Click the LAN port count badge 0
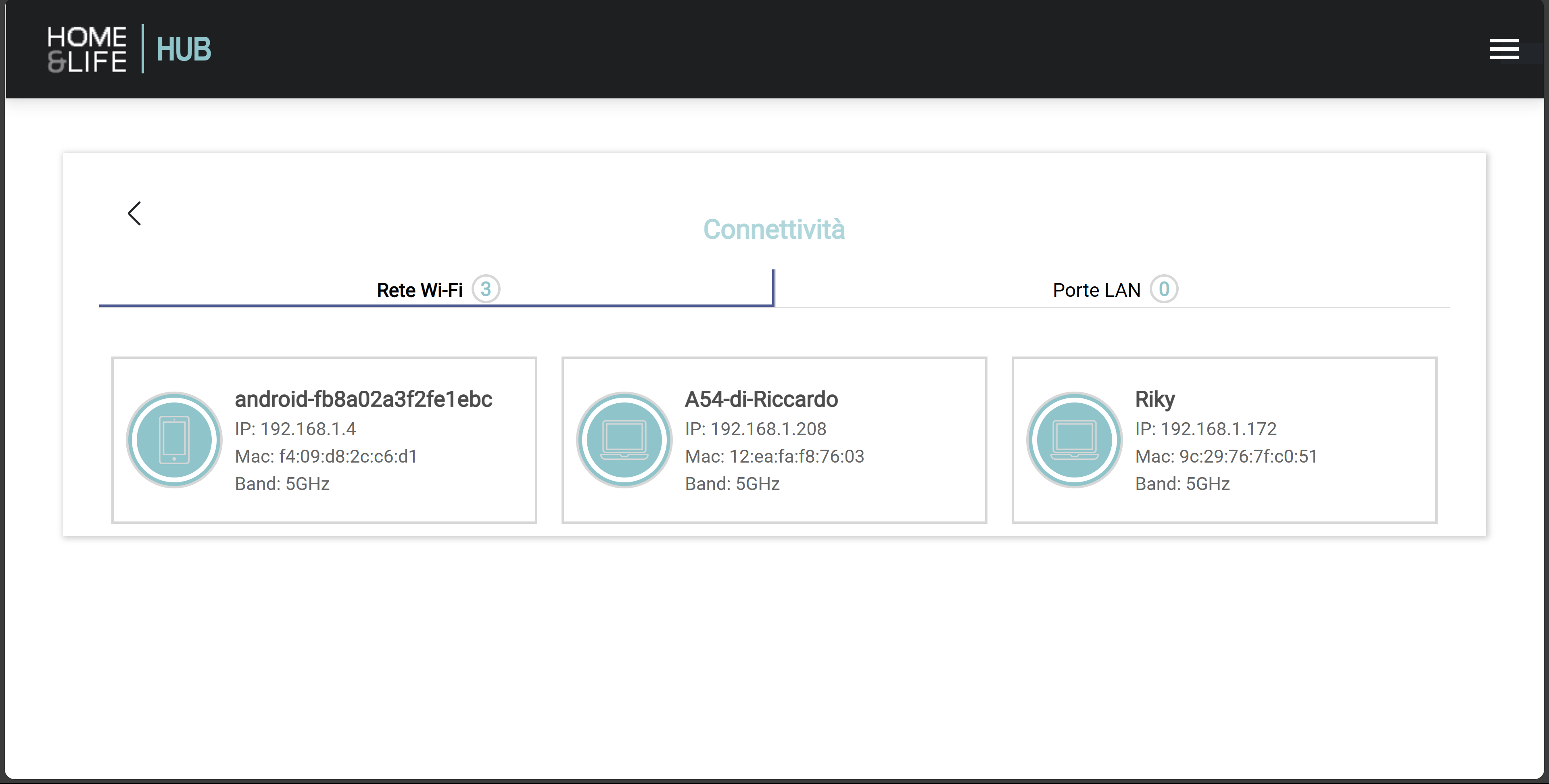 coord(1163,289)
